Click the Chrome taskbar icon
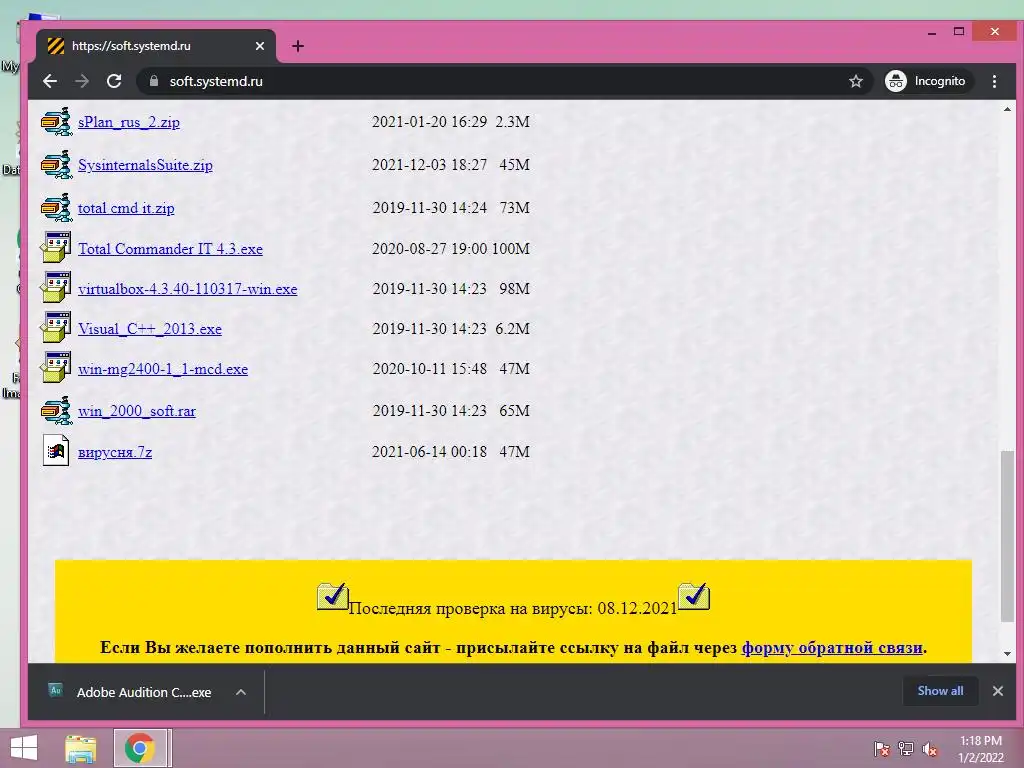Image resolution: width=1024 pixels, height=768 pixels. click(x=140, y=748)
